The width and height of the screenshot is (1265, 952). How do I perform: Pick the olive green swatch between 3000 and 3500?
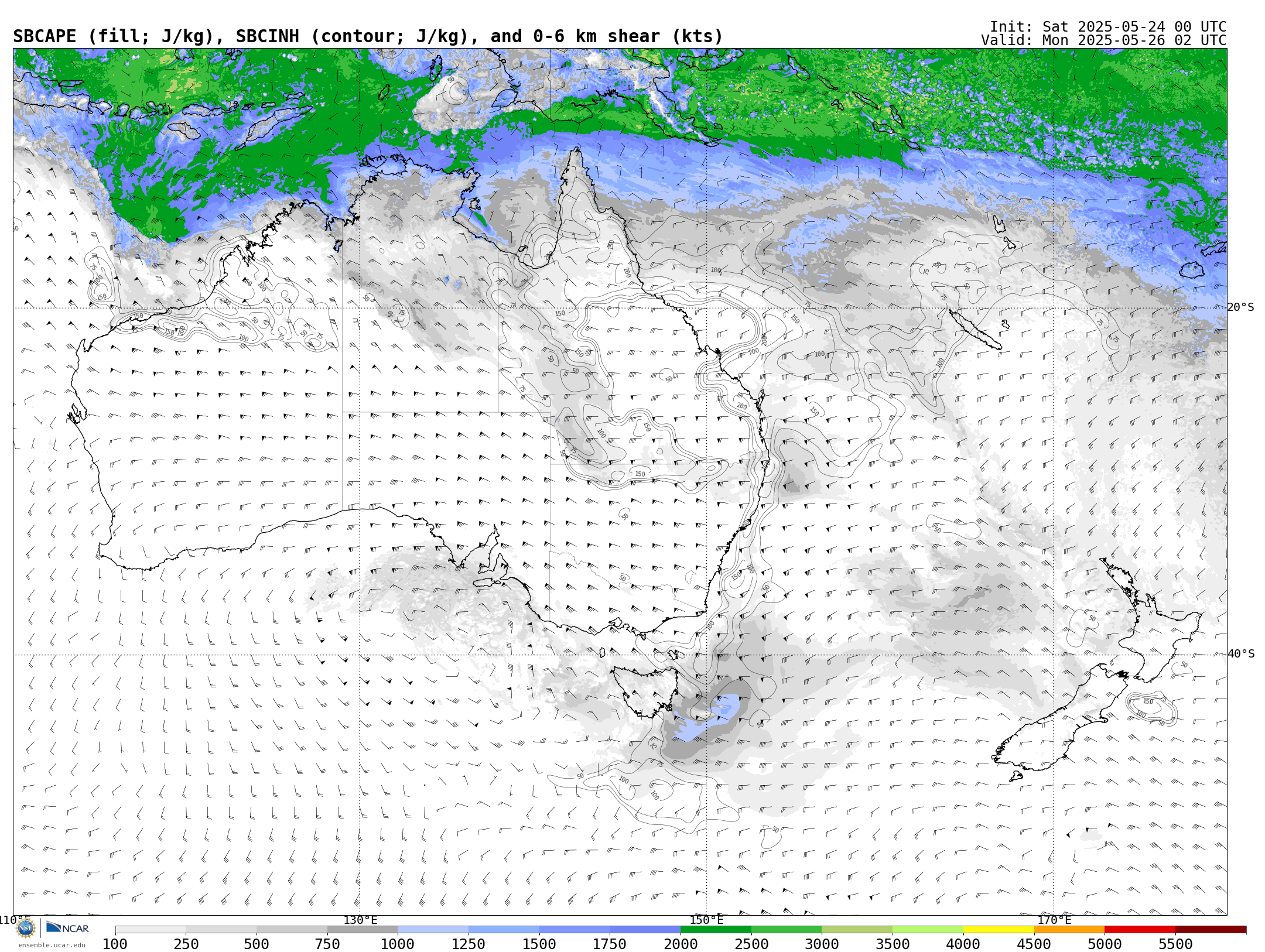tap(857, 930)
